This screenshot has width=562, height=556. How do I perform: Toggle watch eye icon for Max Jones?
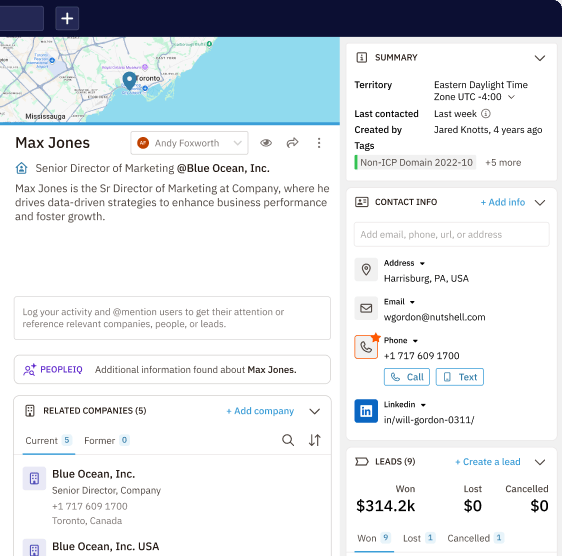(x=266, y=143)
